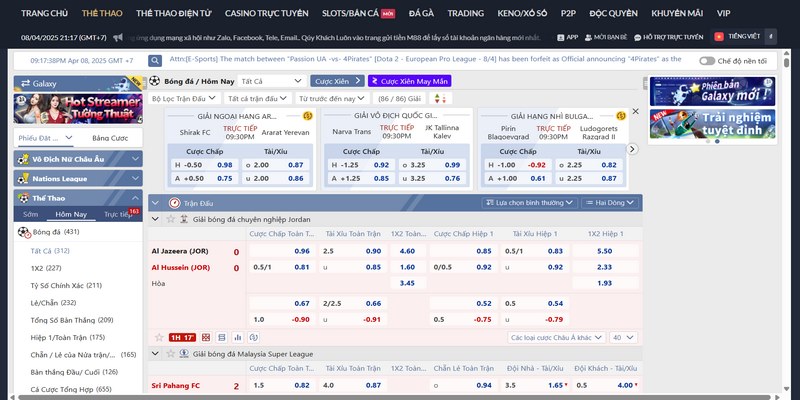Open the match statistics bar chart icon
This screenshot has width=800, height=400.
(237, 337)
